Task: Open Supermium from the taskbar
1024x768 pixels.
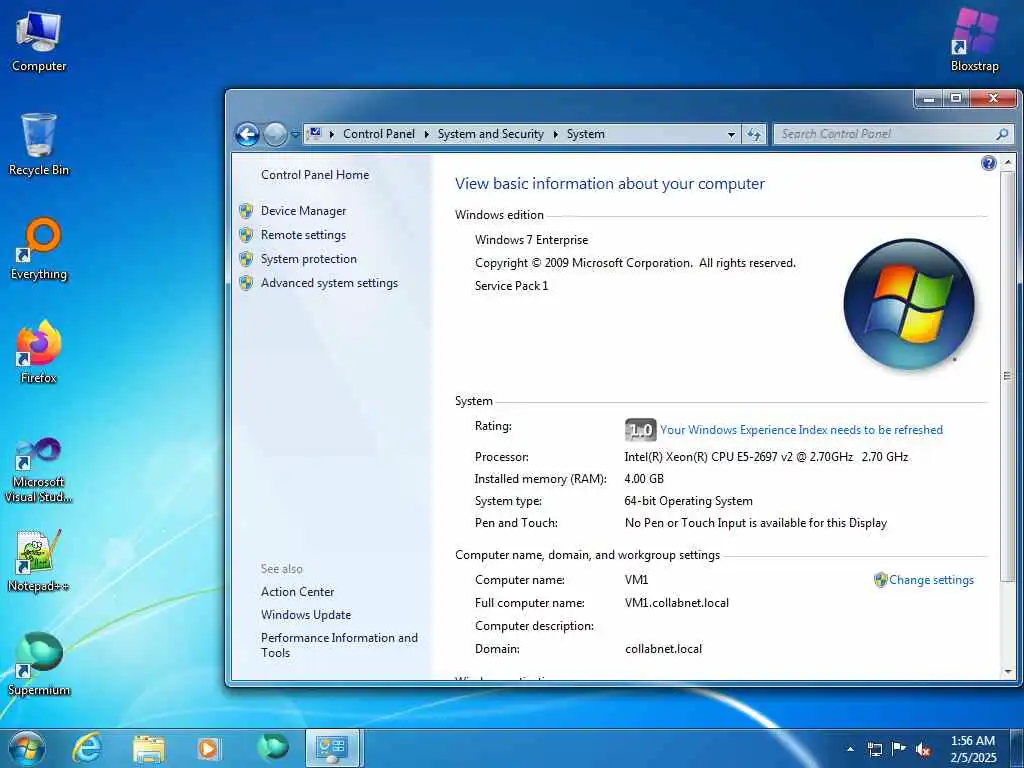Action: [x=272, y=747]
